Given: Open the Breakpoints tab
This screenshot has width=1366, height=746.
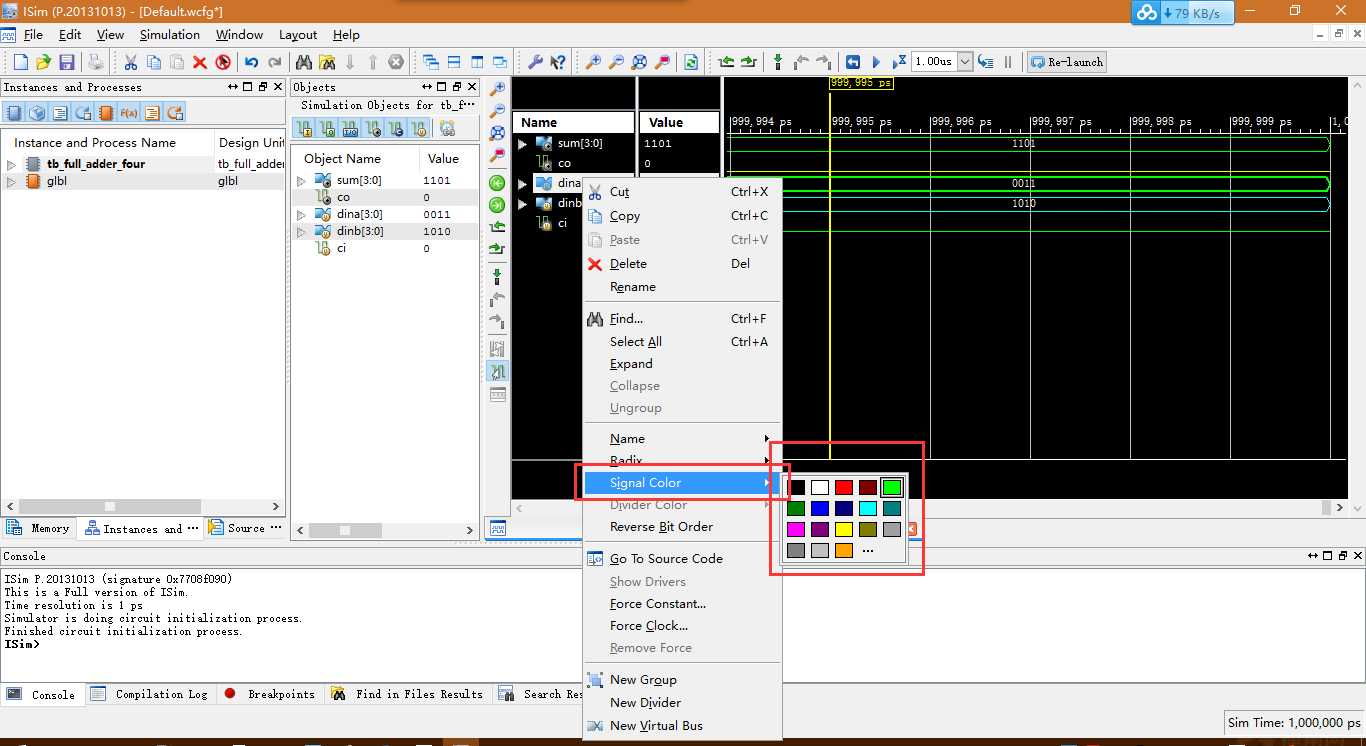Looking at the screenshot, I should (270, 694).
